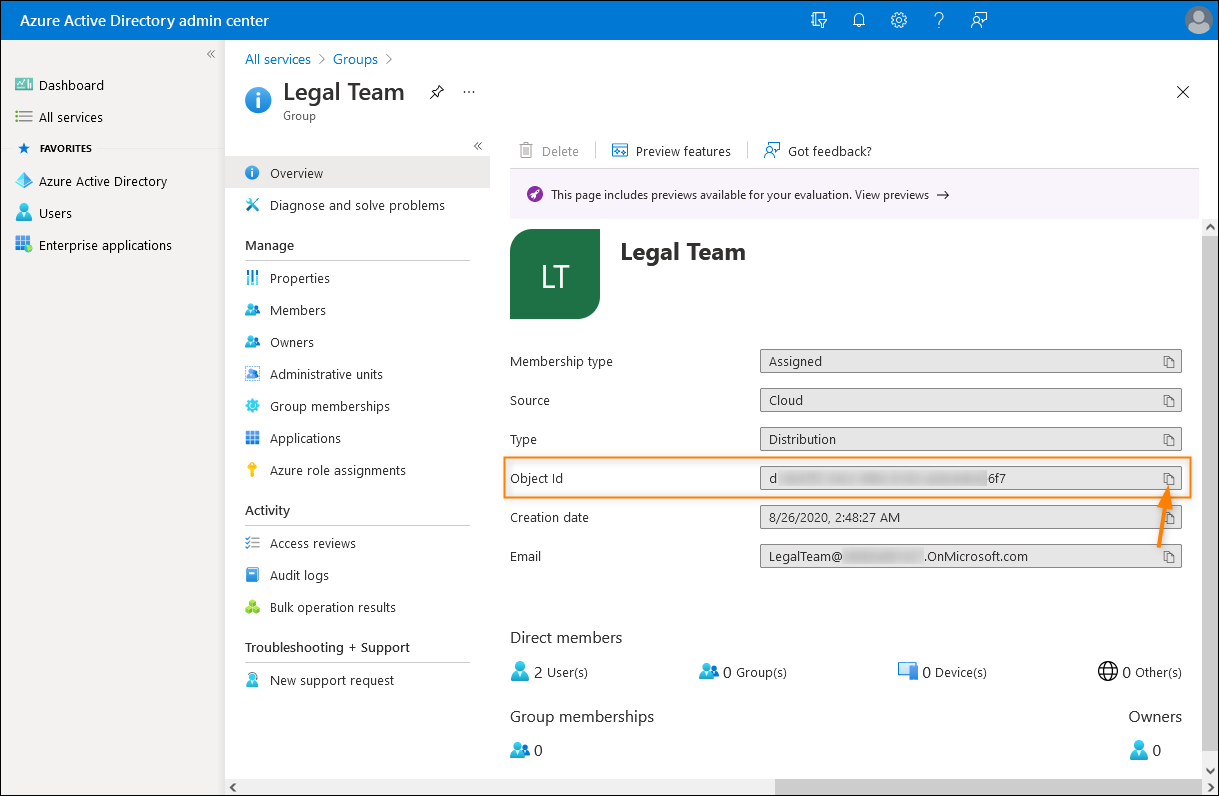
Task: Click the horizontal scrollbar left arrow
Action: click(x=233, y=787)
